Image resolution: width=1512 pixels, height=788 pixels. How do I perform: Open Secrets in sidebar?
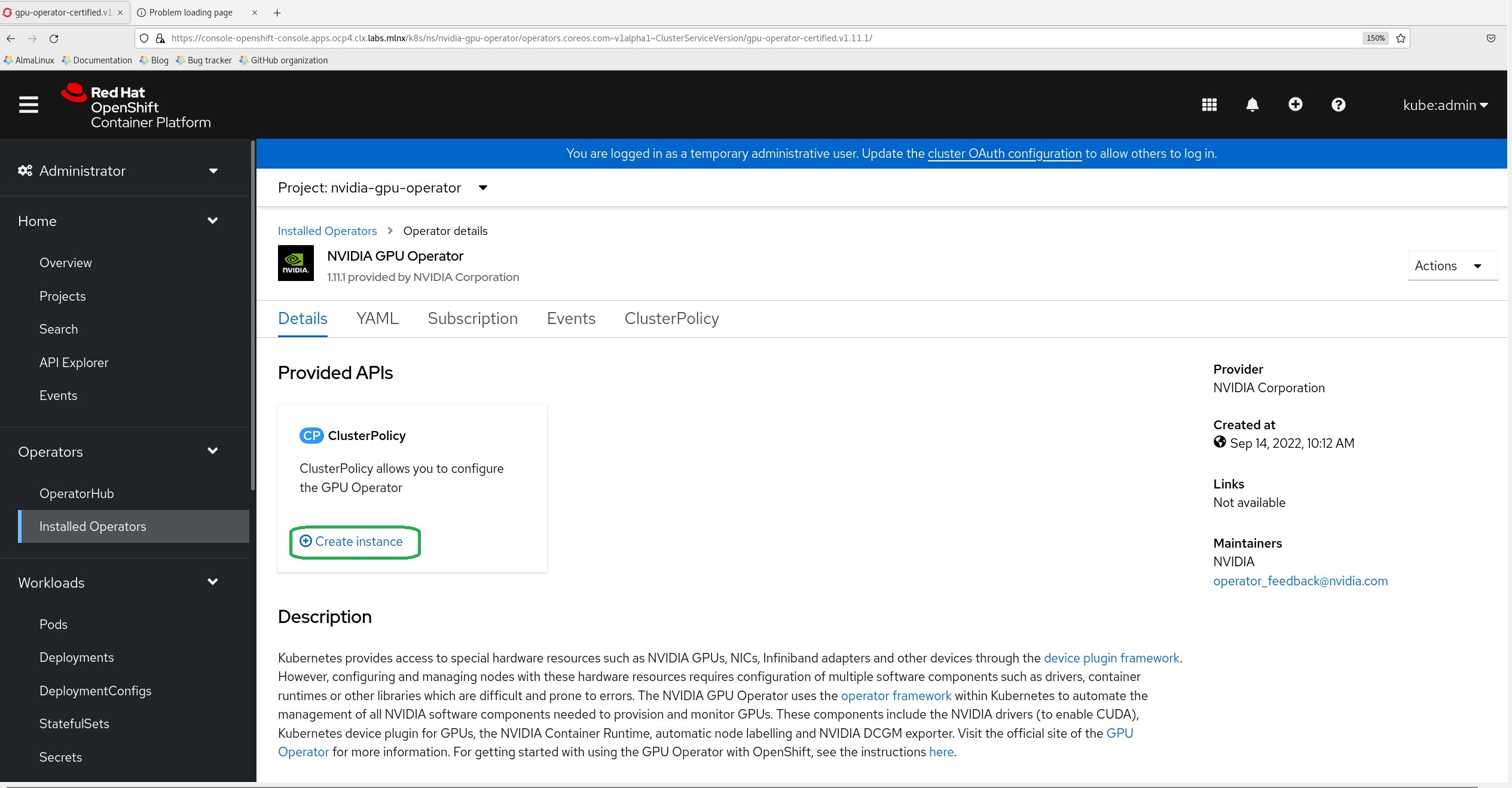[x=60, y=758]
